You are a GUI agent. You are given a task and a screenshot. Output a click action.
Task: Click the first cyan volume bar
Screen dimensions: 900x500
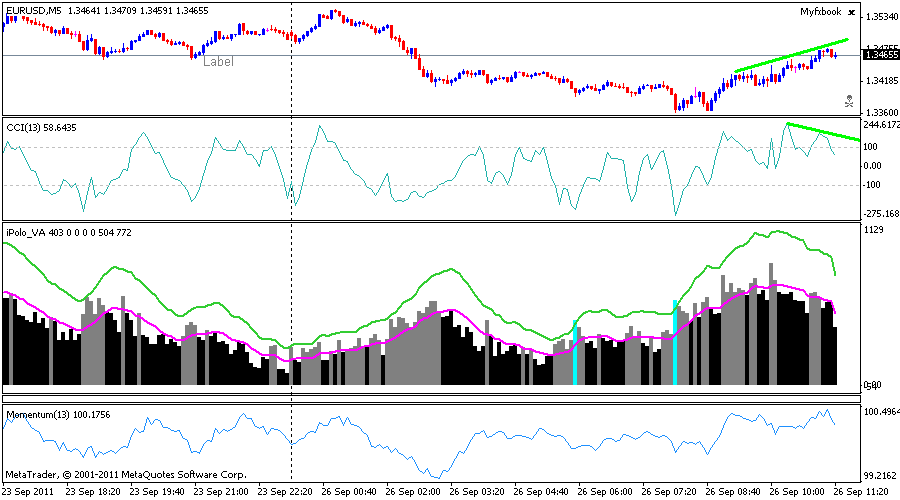(x=575, y=353)
